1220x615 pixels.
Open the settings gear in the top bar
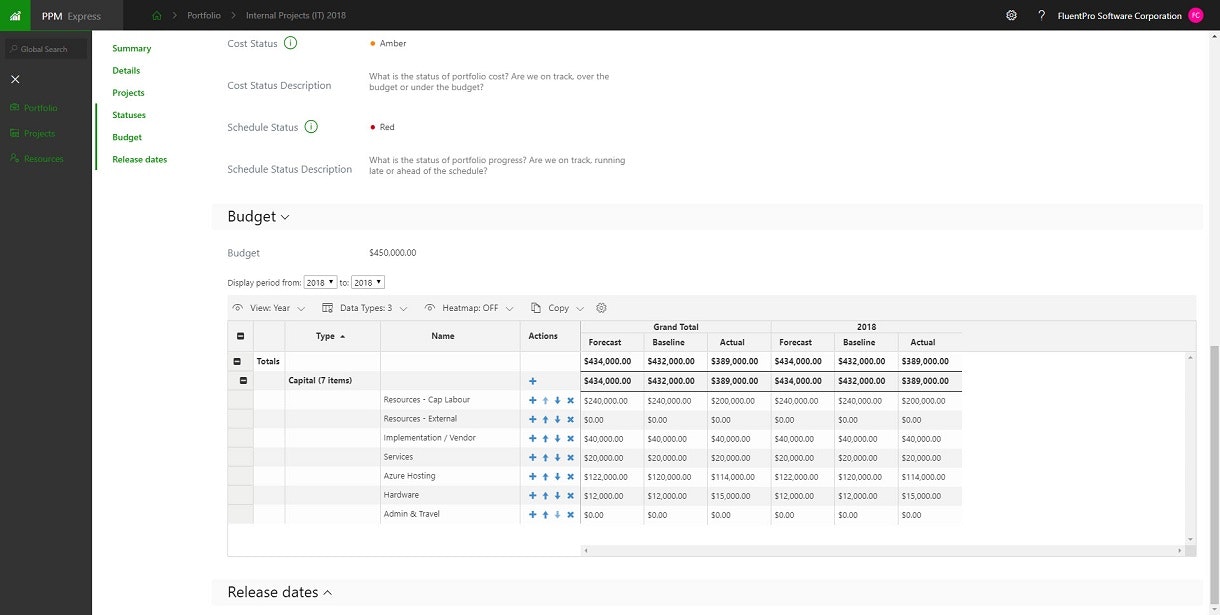click(1011, 16)
